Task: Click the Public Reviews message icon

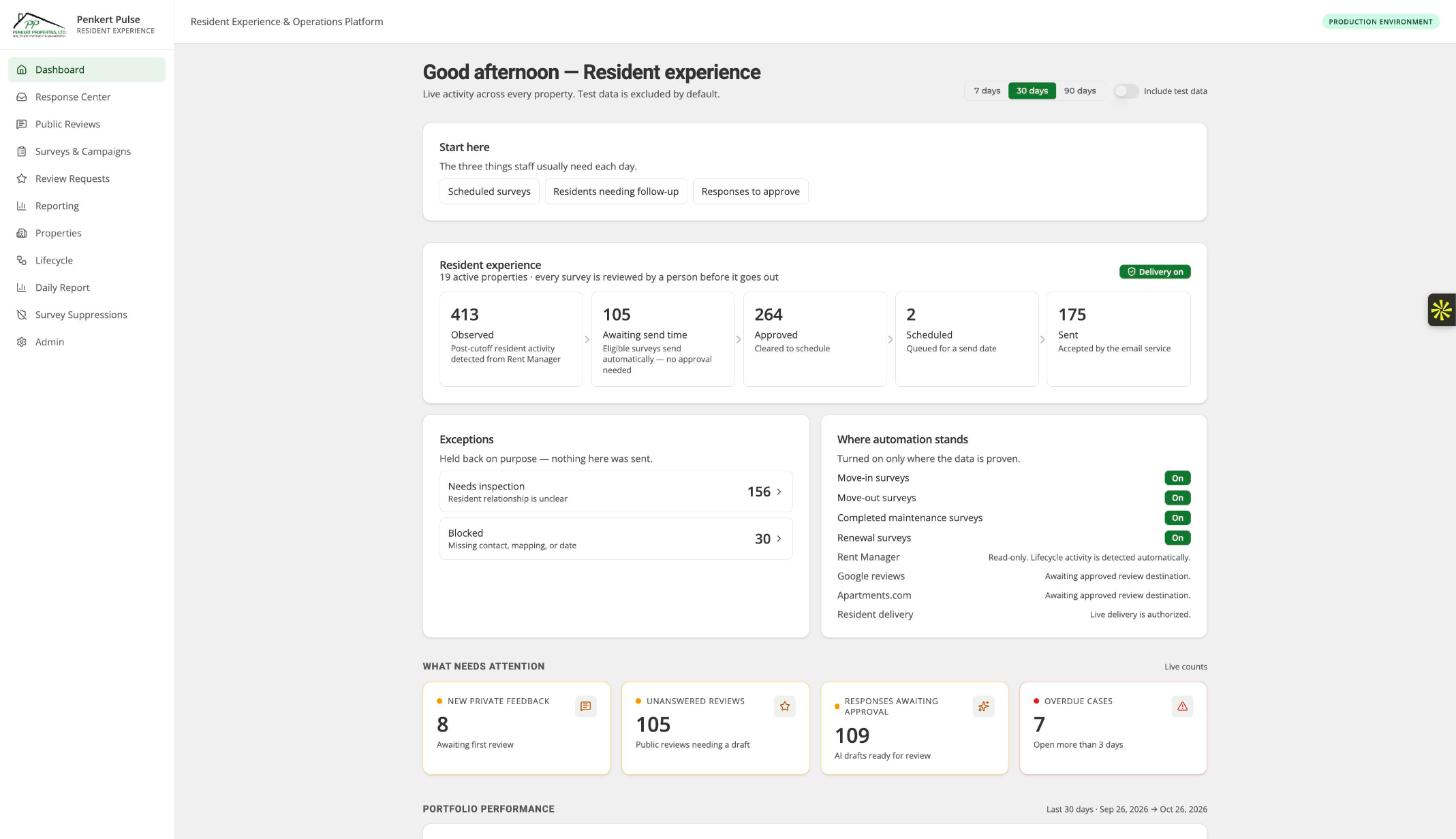Action: pos(22,124)
